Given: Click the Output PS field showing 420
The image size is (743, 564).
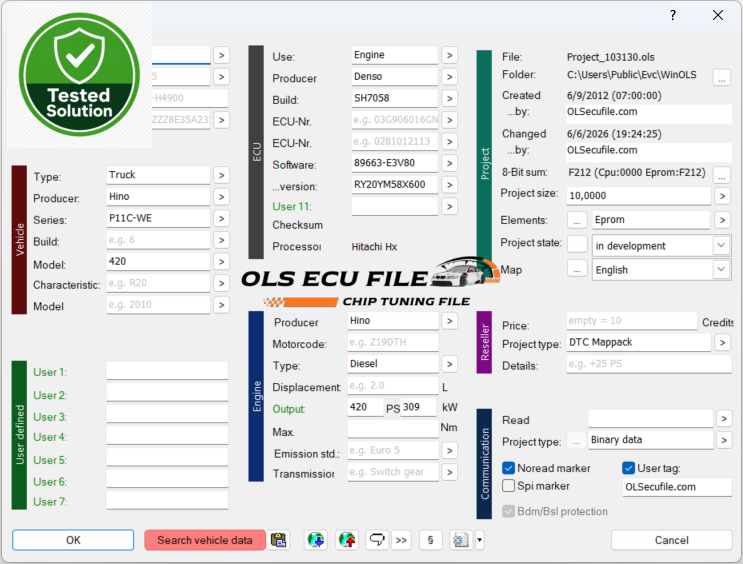Looking at the screenshot, I should [365, 407].
